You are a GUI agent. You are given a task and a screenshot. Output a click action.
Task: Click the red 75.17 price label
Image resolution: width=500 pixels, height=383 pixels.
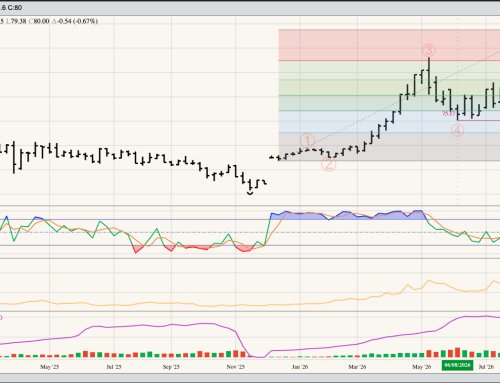[449, 114]
